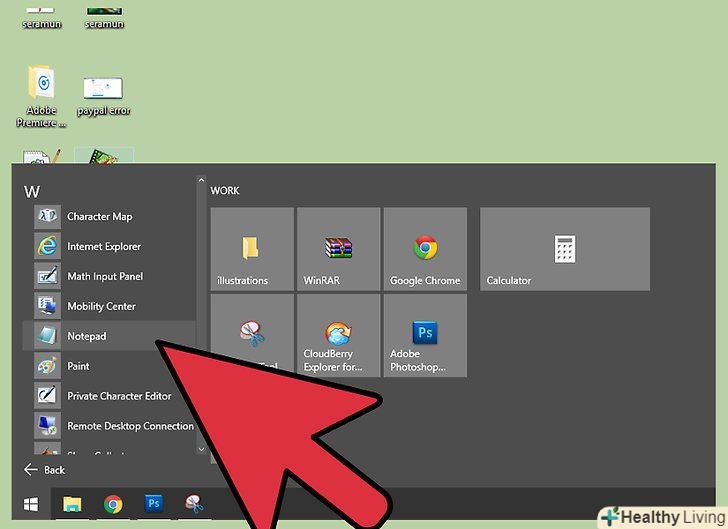This screenshot has width=728, height=529.
Task: Open Math Input Panel
Action: 104,277
